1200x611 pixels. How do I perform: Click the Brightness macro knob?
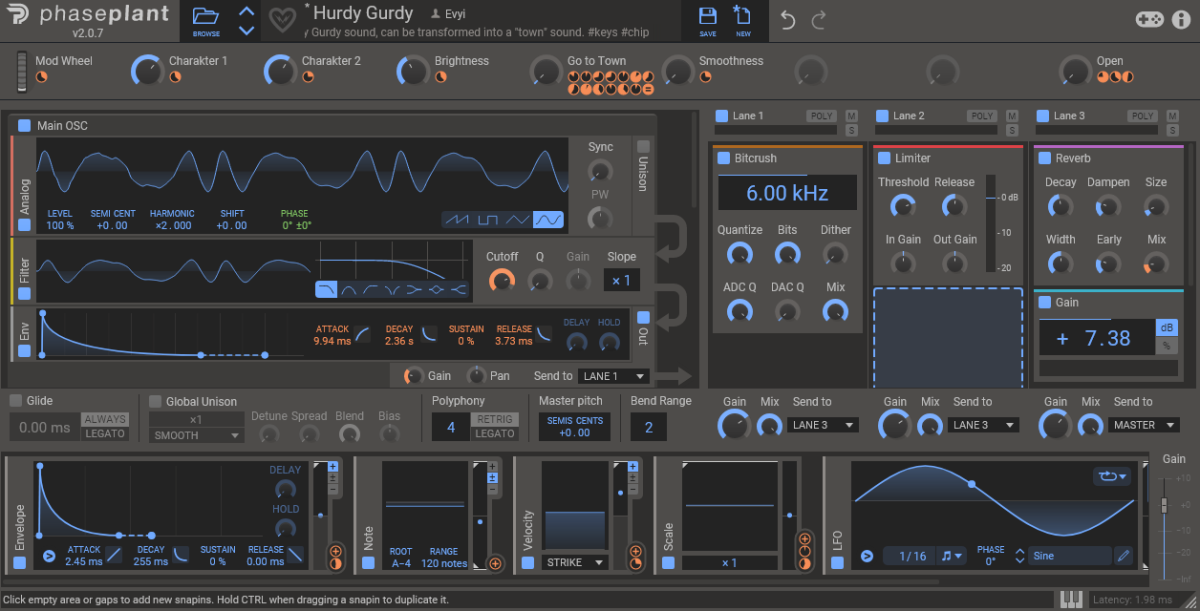tap(412, 72)
